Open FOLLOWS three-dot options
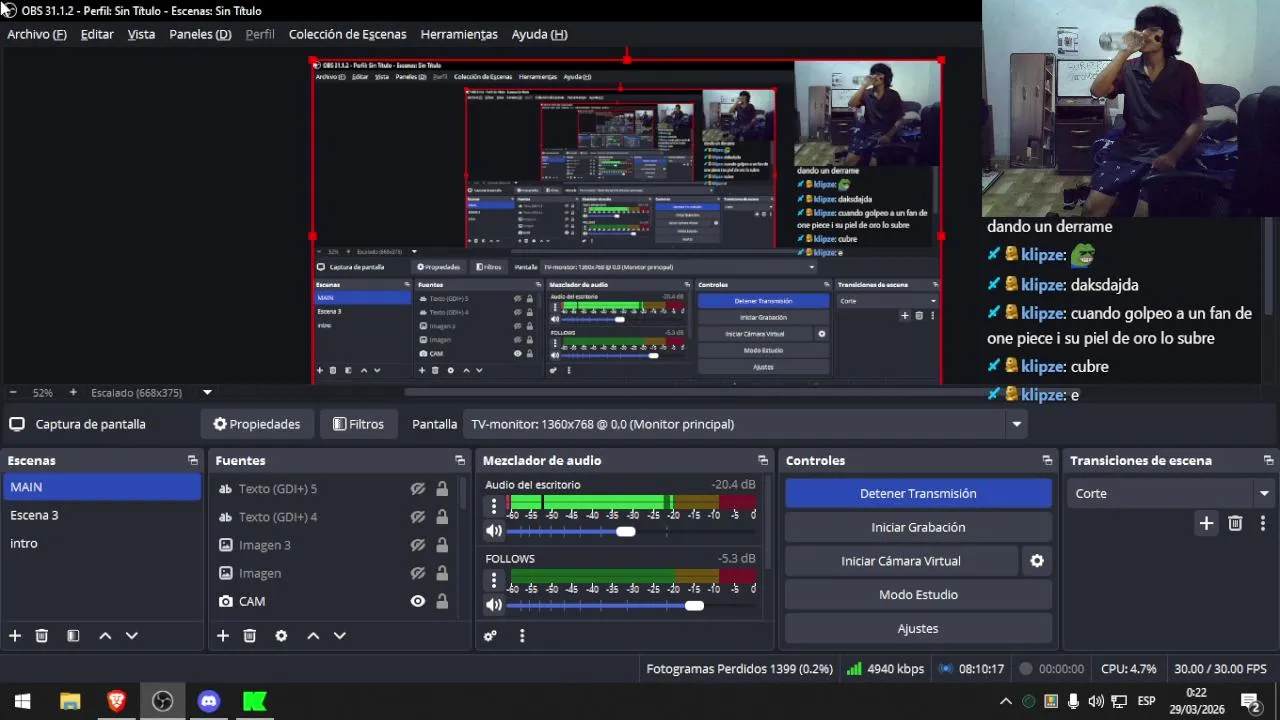 [493, 581]
